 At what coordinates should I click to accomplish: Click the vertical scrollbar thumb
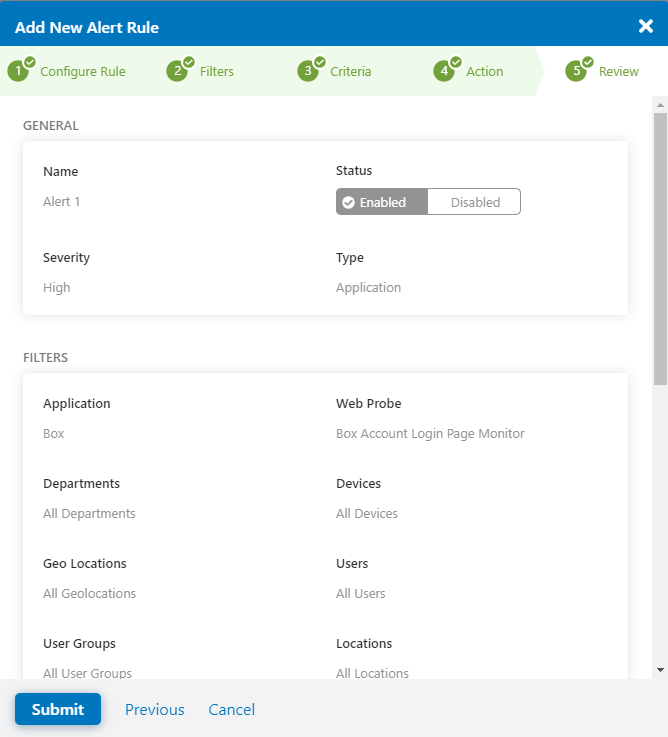(x=660, y=240)
